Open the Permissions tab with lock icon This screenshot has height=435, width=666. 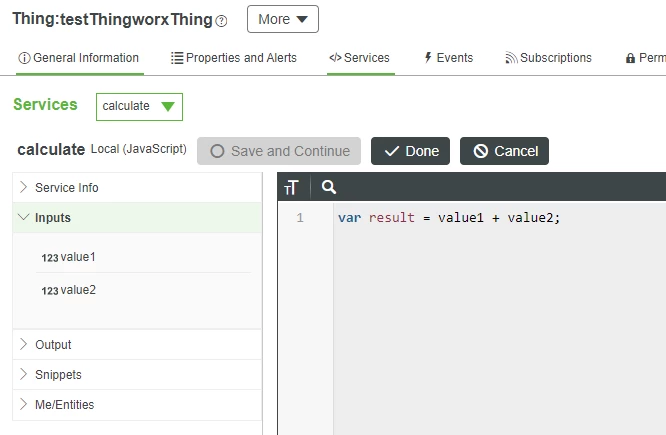point(645,58)
